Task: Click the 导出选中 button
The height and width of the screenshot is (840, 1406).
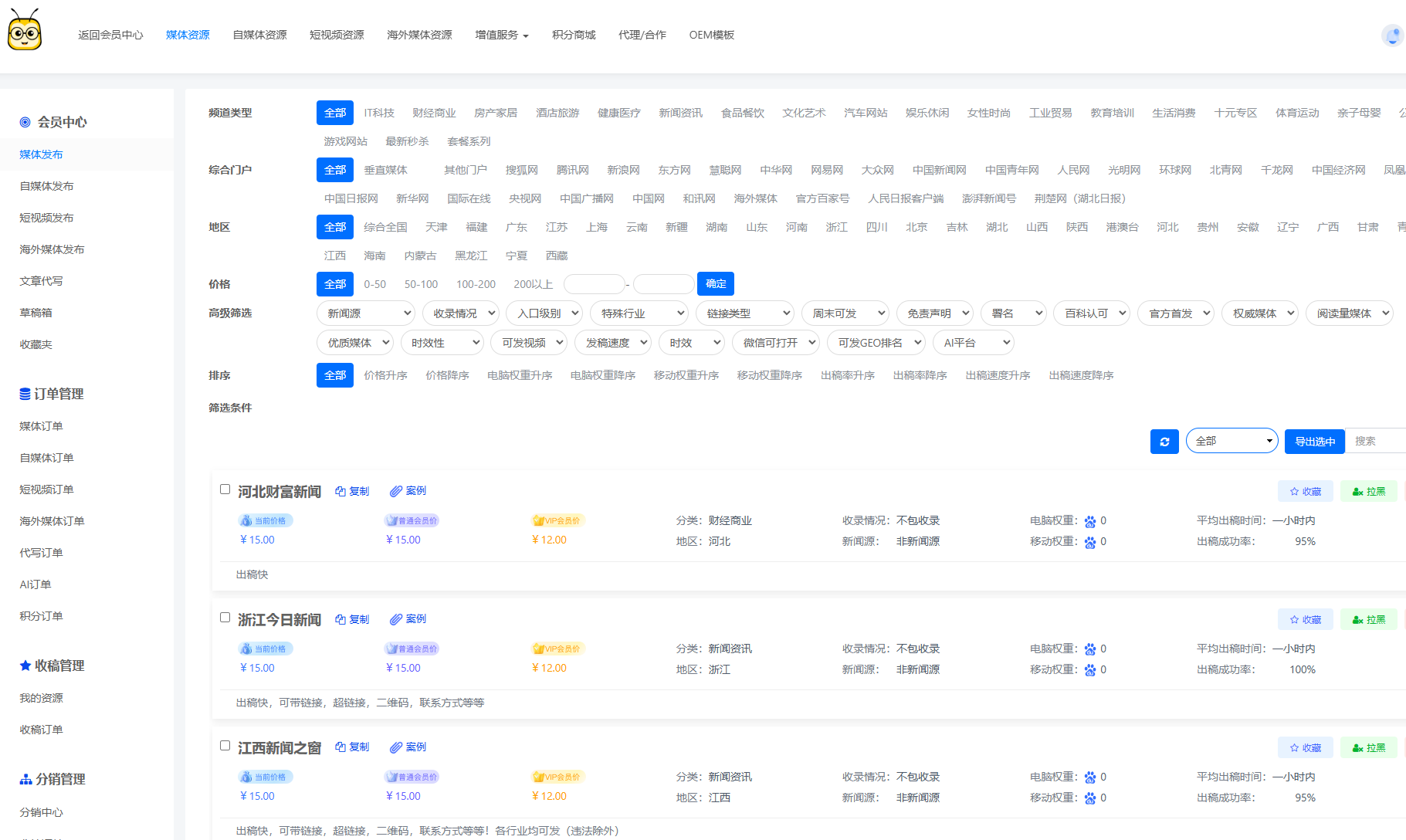Action: [x=1315, y=442]
